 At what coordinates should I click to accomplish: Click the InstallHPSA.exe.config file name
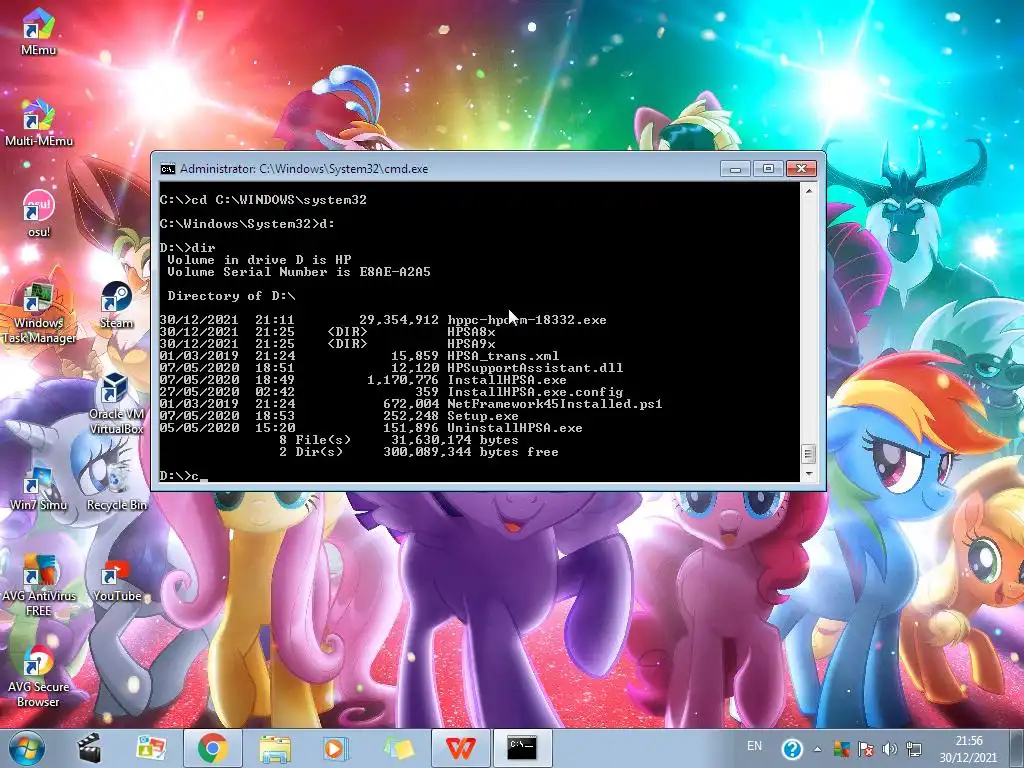click(x=535, y=392)
